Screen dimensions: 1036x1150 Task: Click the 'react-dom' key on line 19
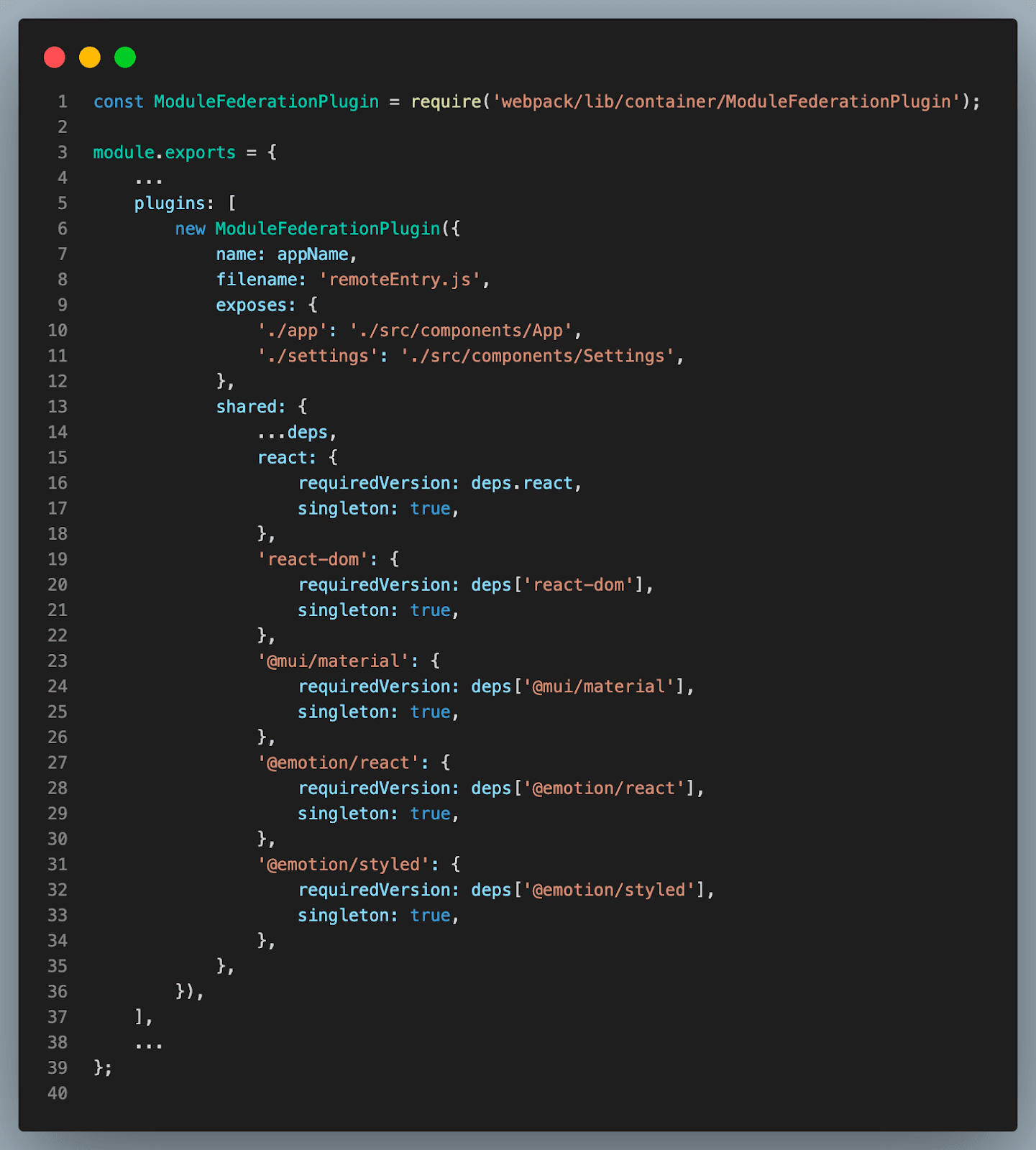click(313, 560)
